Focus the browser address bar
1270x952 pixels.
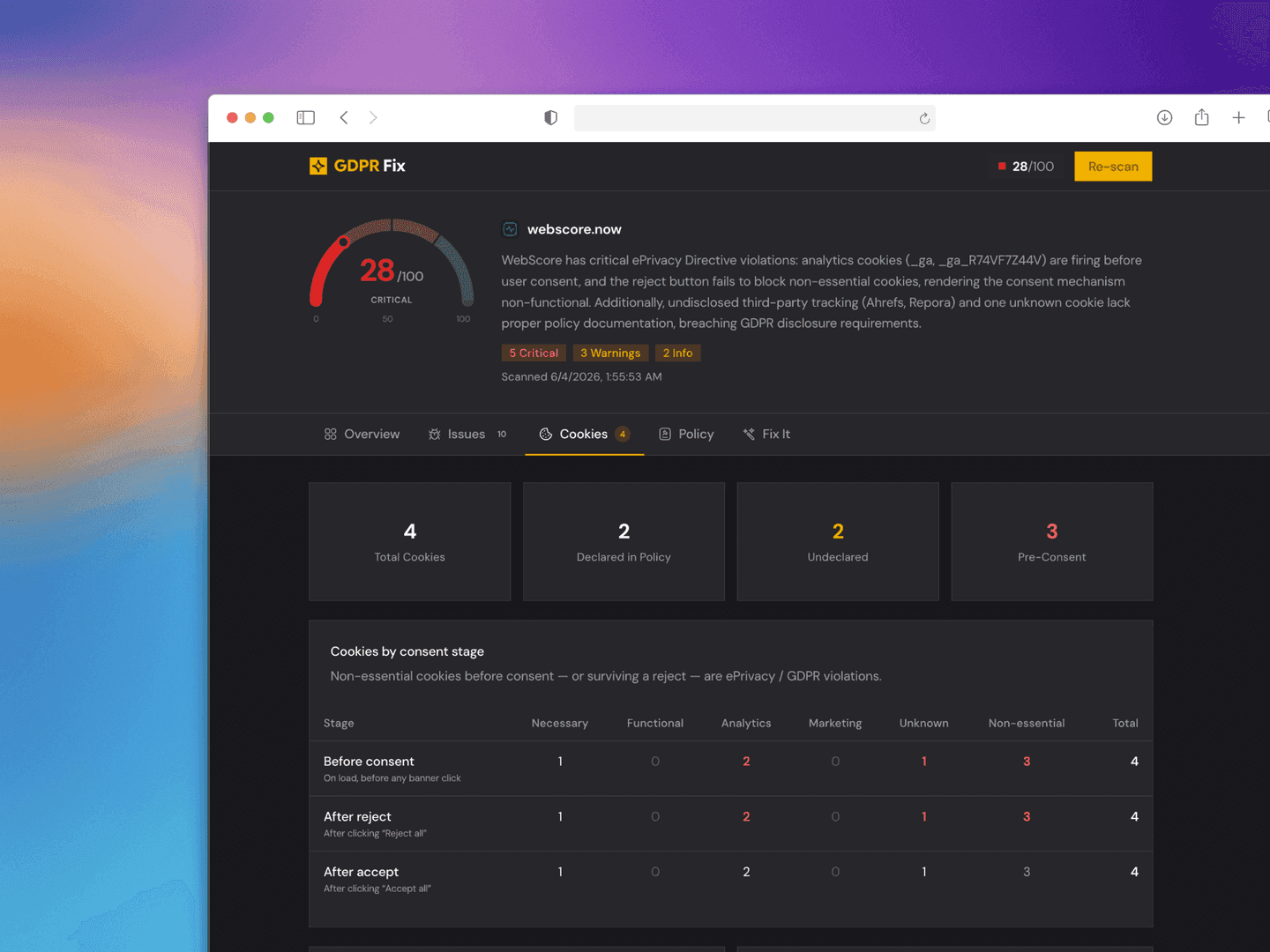point(754,117)
